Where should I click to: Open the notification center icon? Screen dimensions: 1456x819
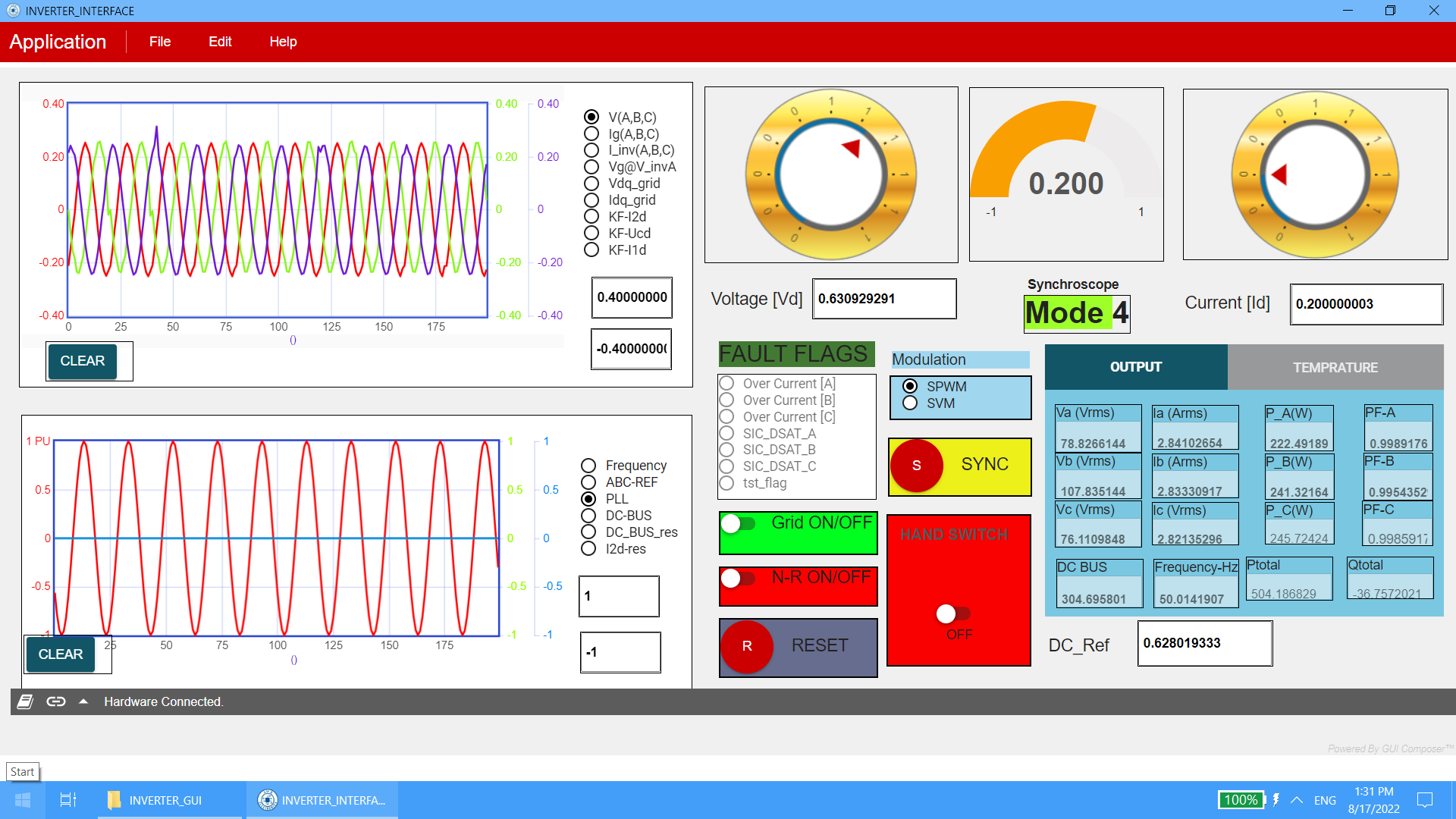pyautogui.click(x=1425, y=800)
